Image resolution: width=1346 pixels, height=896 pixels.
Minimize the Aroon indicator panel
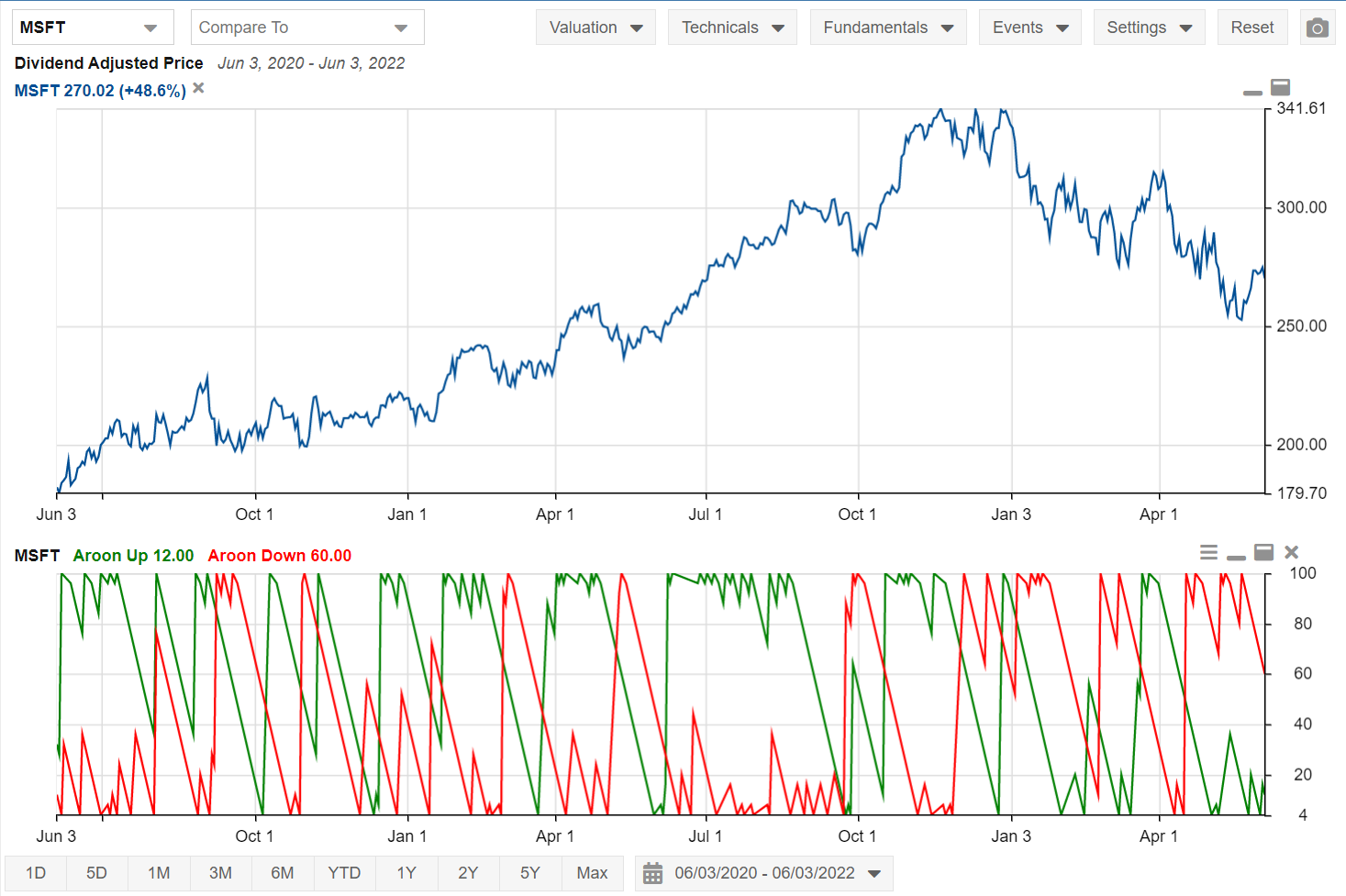(1236, 558)
